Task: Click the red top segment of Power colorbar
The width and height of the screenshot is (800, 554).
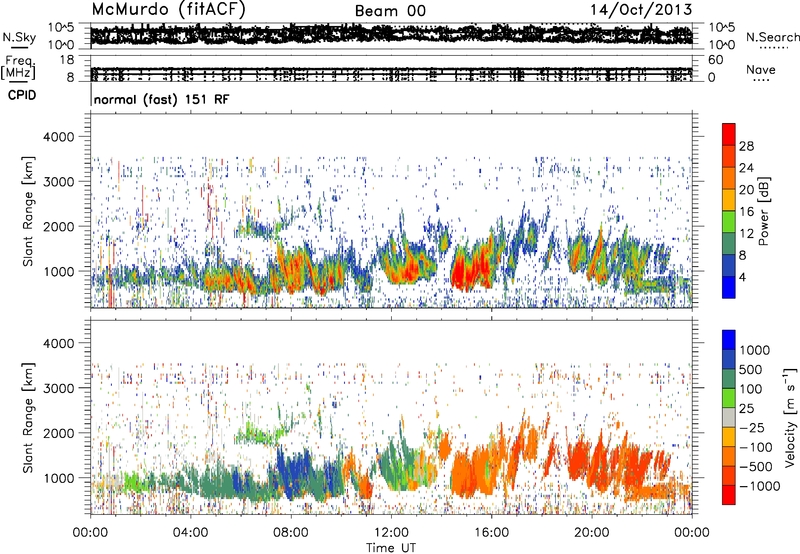Action: click(729, 134)
